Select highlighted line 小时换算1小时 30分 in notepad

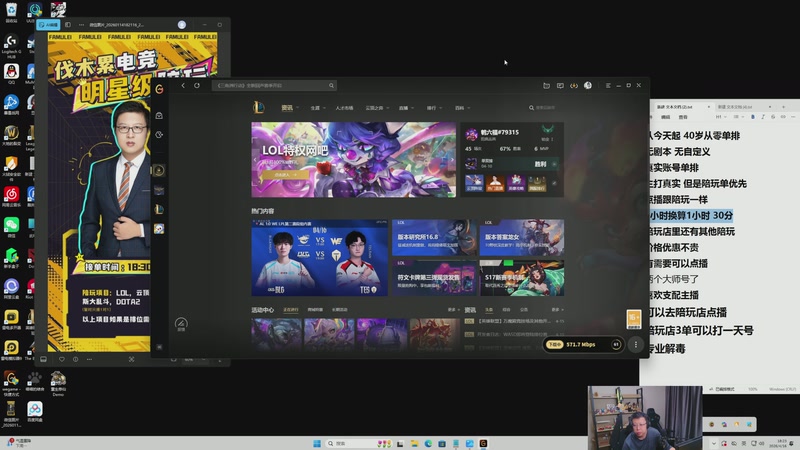click(x=691, y=215)
